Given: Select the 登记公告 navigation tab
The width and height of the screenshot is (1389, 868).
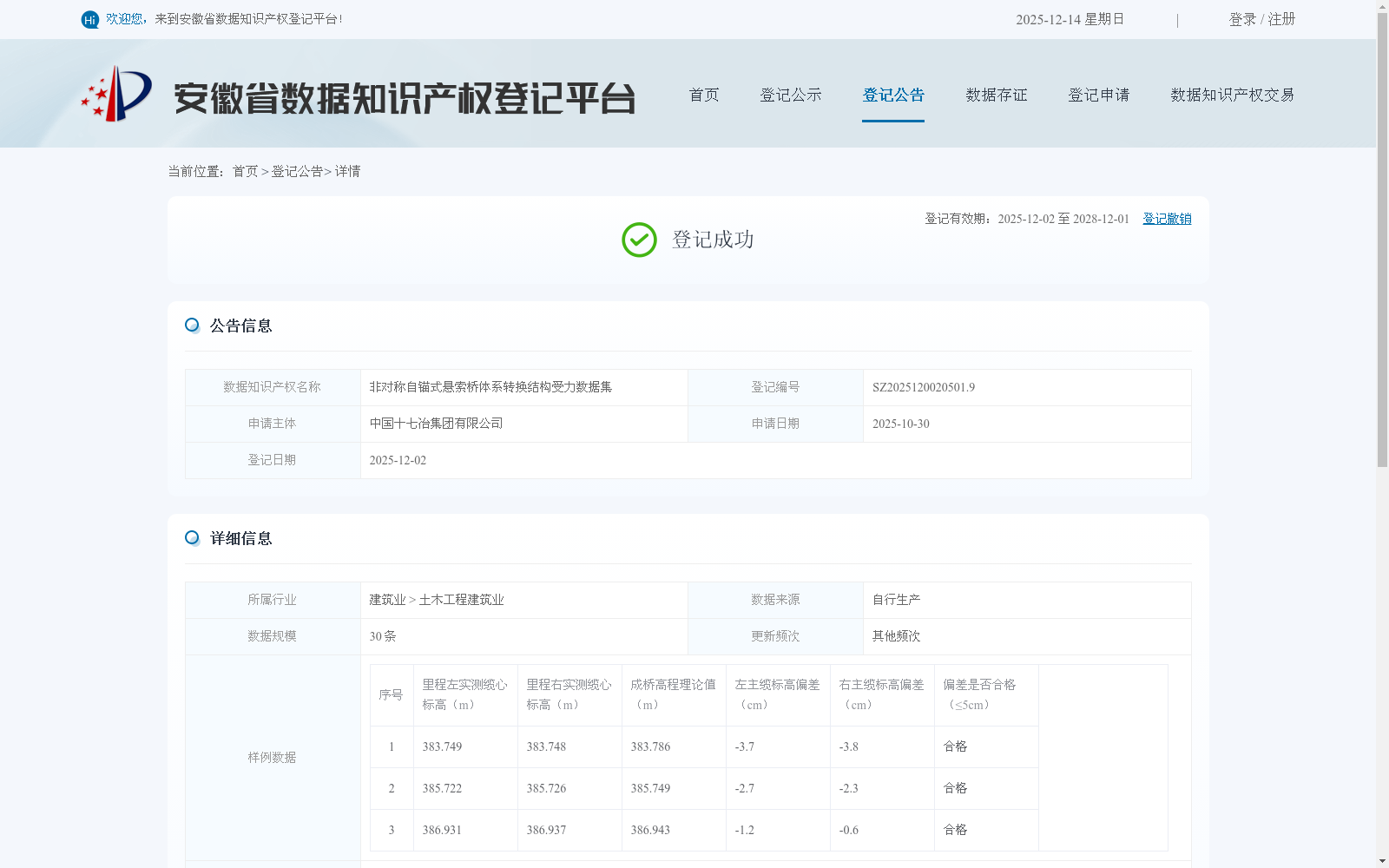Looking at the screenshot, I should pos(893,95).
